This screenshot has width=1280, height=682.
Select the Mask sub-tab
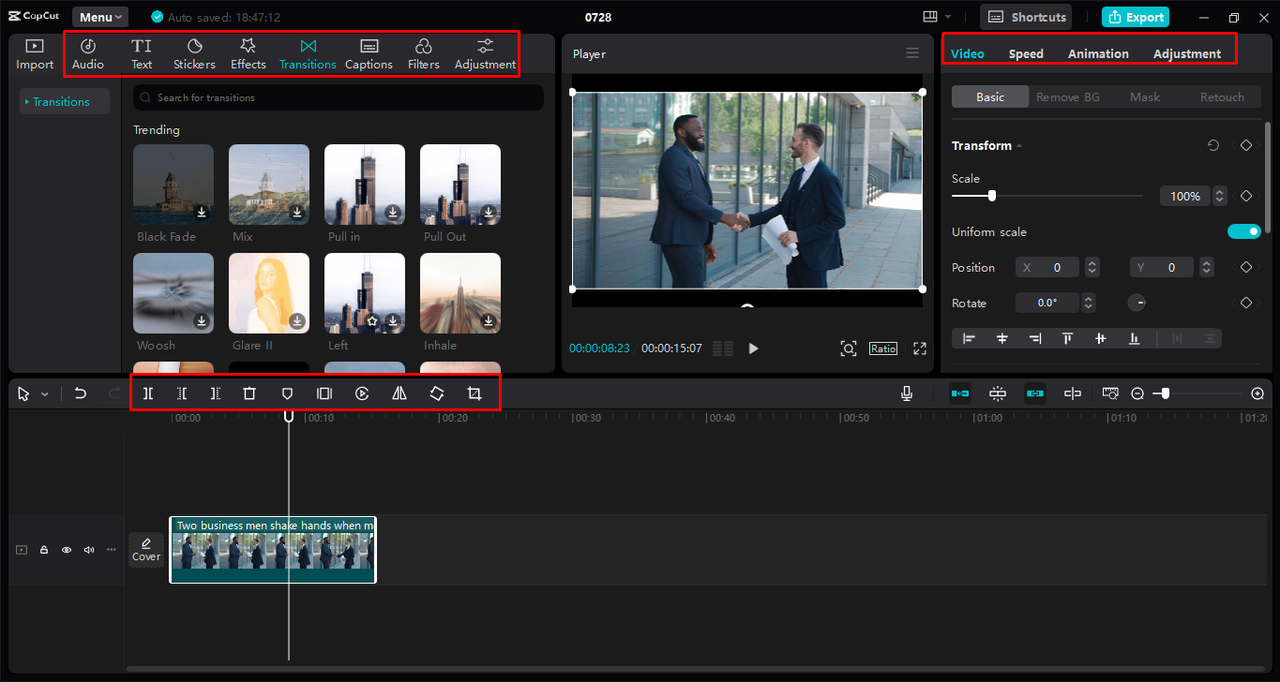[1145, 97]
